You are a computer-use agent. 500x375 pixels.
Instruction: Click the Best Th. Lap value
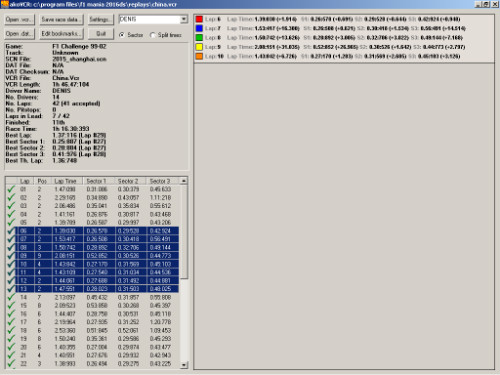click(65, 160)
